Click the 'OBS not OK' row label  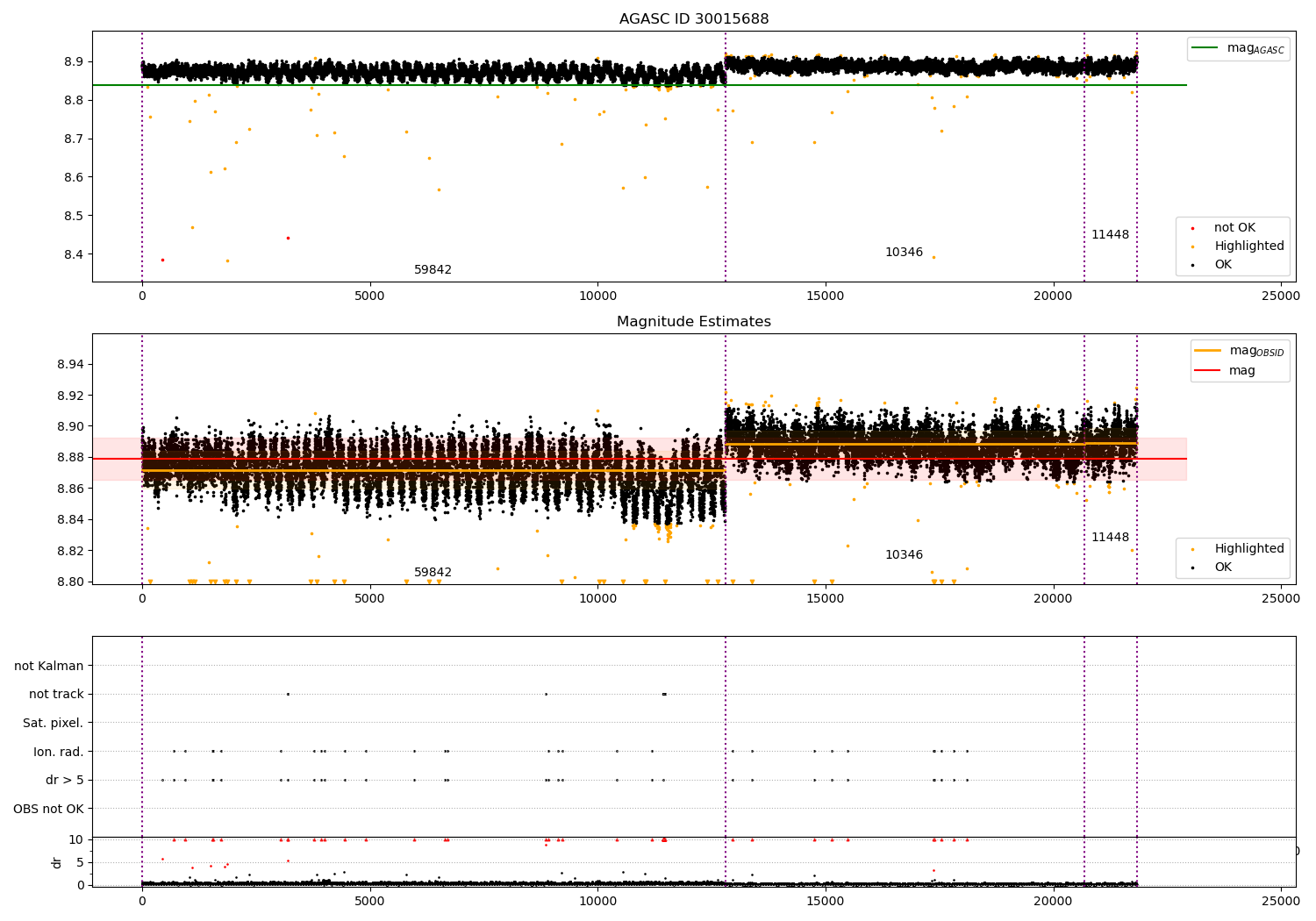pos(49,809)
